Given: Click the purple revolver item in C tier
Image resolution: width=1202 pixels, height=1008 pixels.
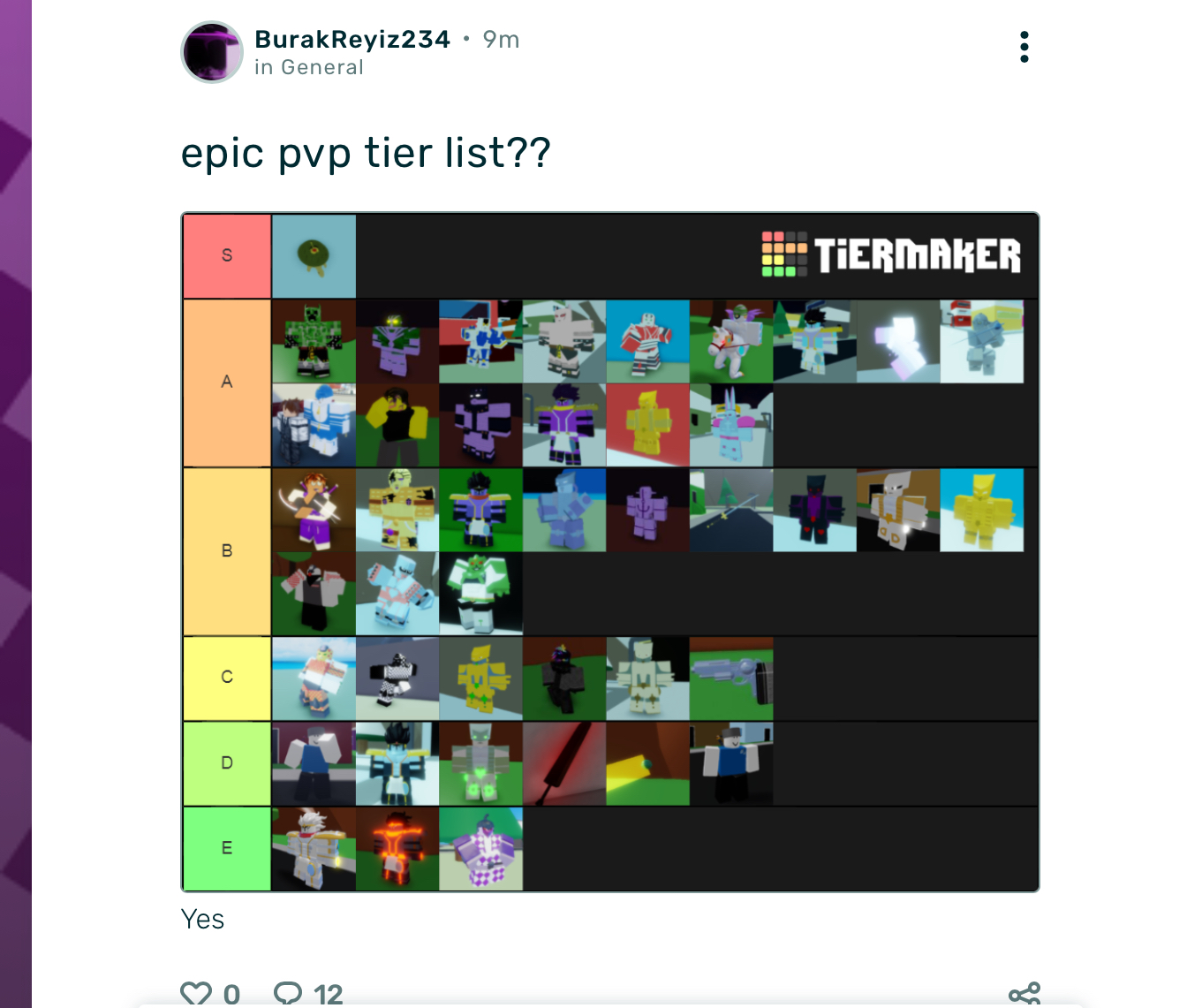Looking at the screenshot, I should pos(731,678).
